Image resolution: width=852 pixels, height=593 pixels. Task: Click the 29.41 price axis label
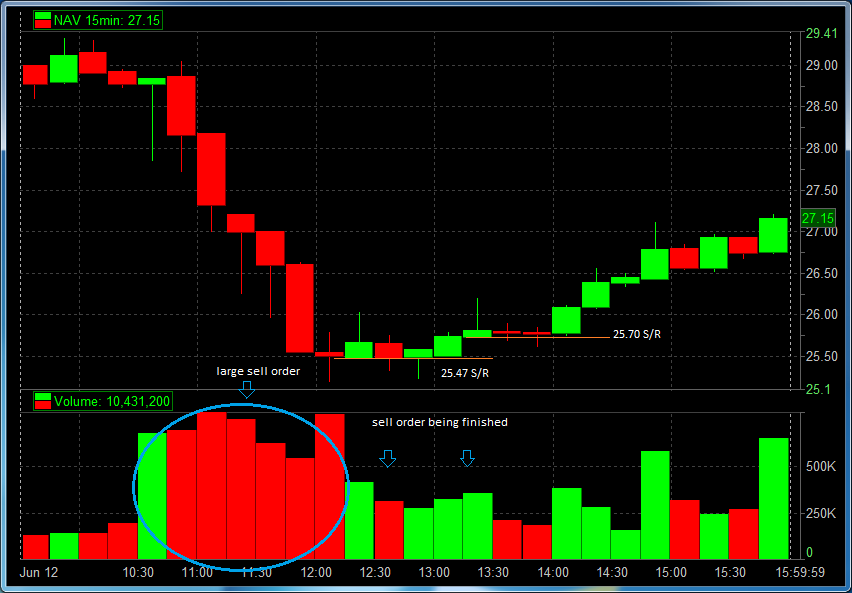tap(821, 34)
